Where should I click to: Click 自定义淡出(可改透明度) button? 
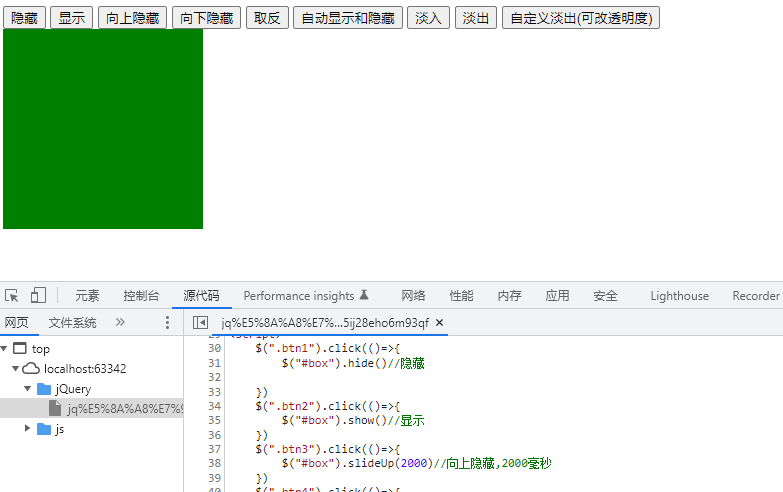point(581,18)
